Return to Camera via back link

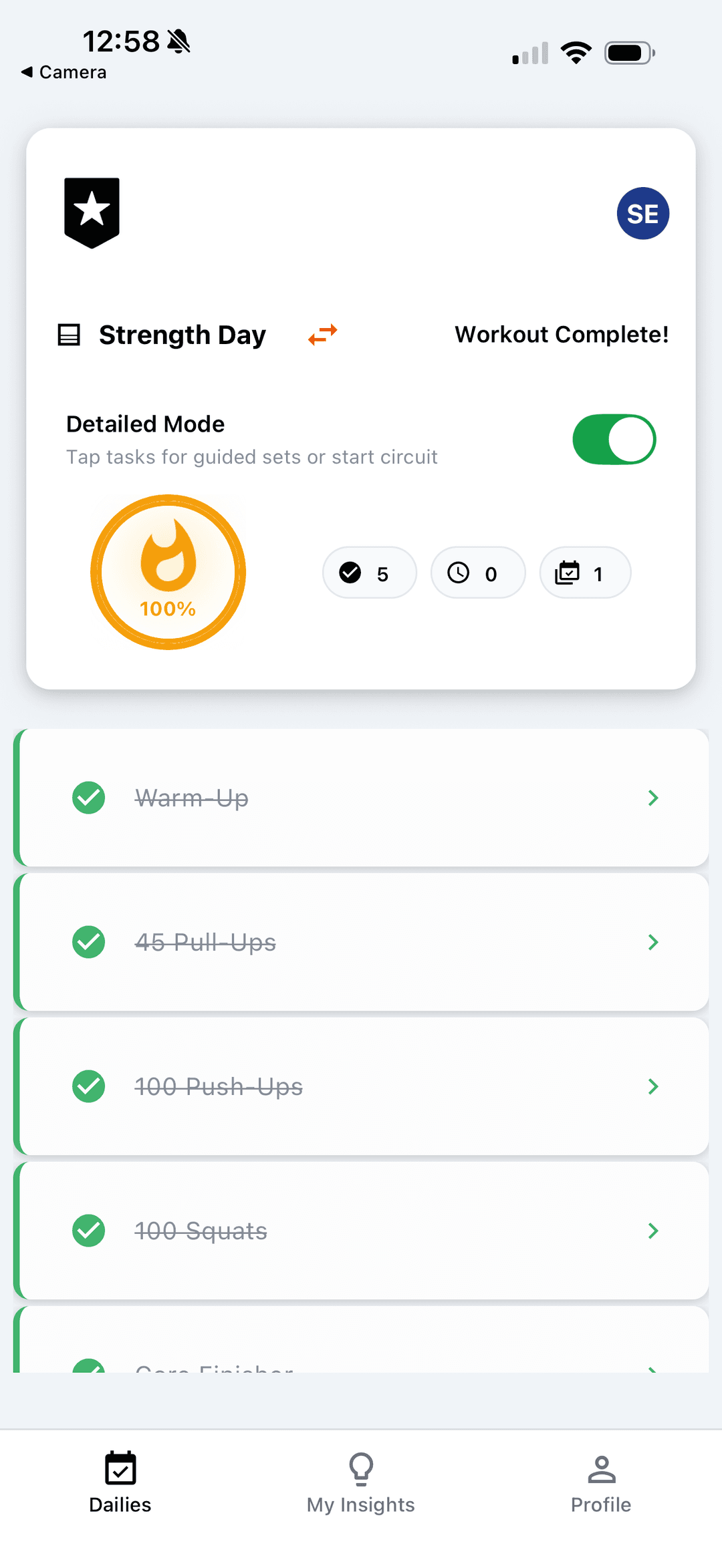(x=64, y=72)
